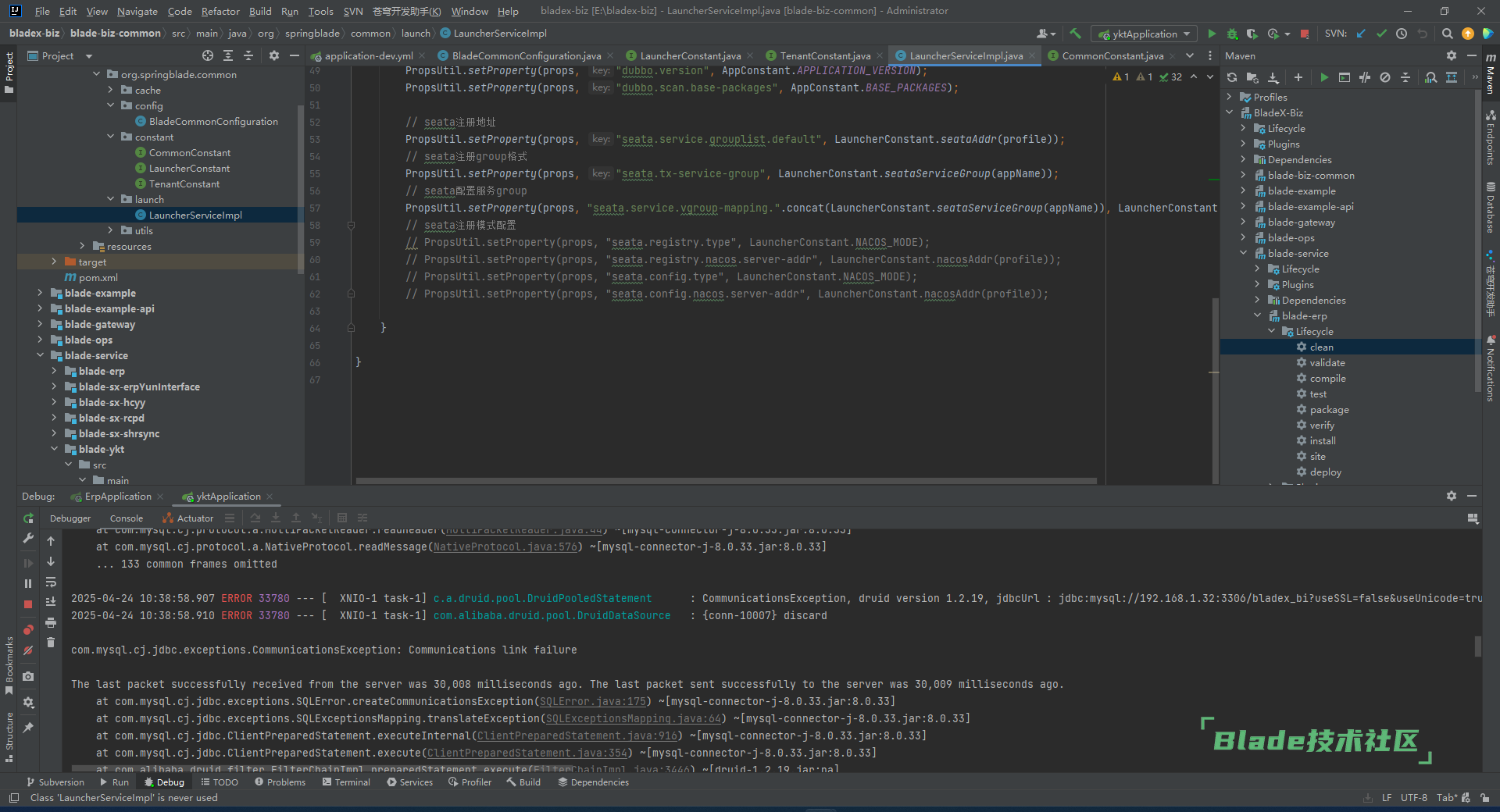Screen dimensions: 1500x812
Task: Add Maven Project plus icon
Action: [1298, 77]
